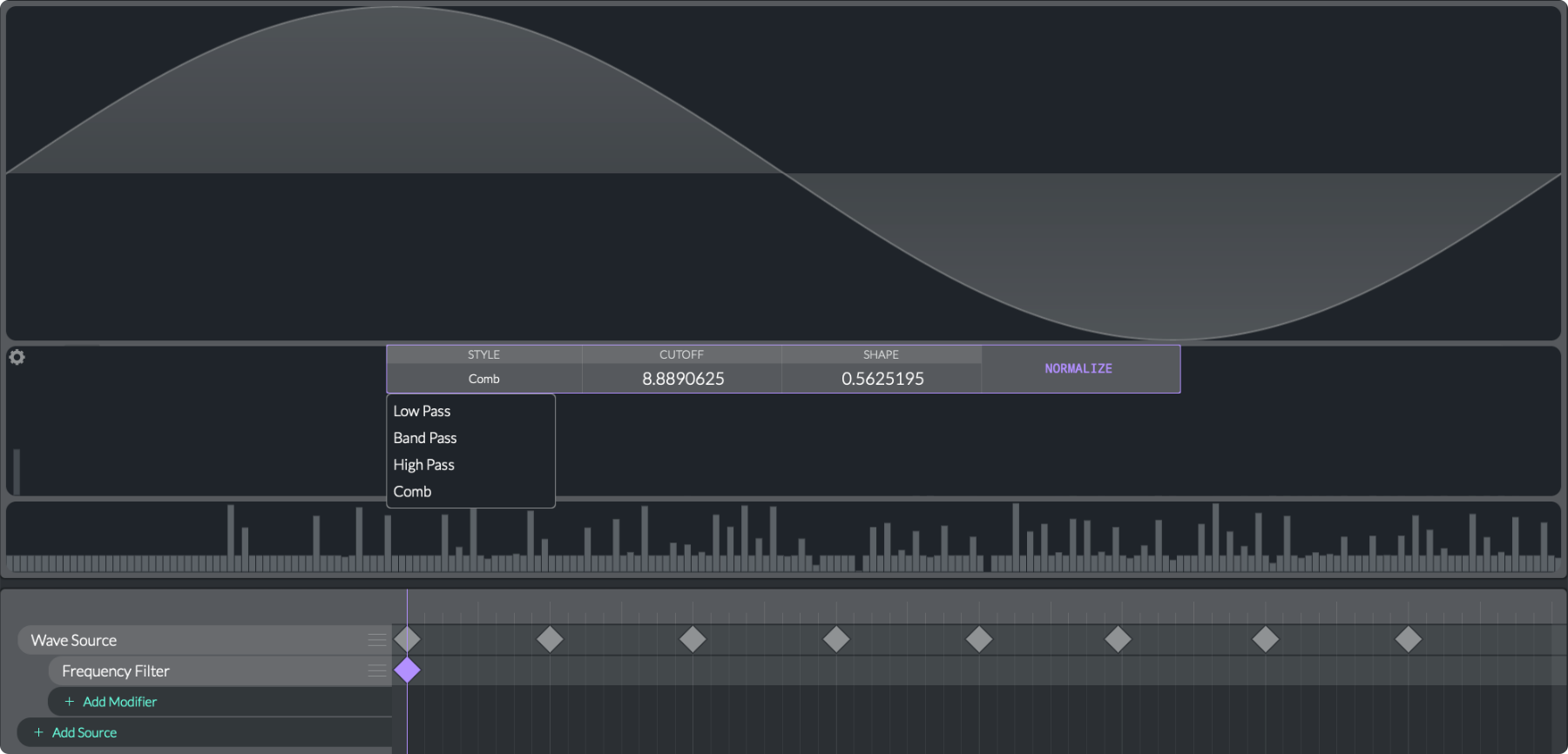The width and height of the screenshot is (1568, 754).
Task: Select the purple Frequency Filter keyframe
Action: [407, 670]
